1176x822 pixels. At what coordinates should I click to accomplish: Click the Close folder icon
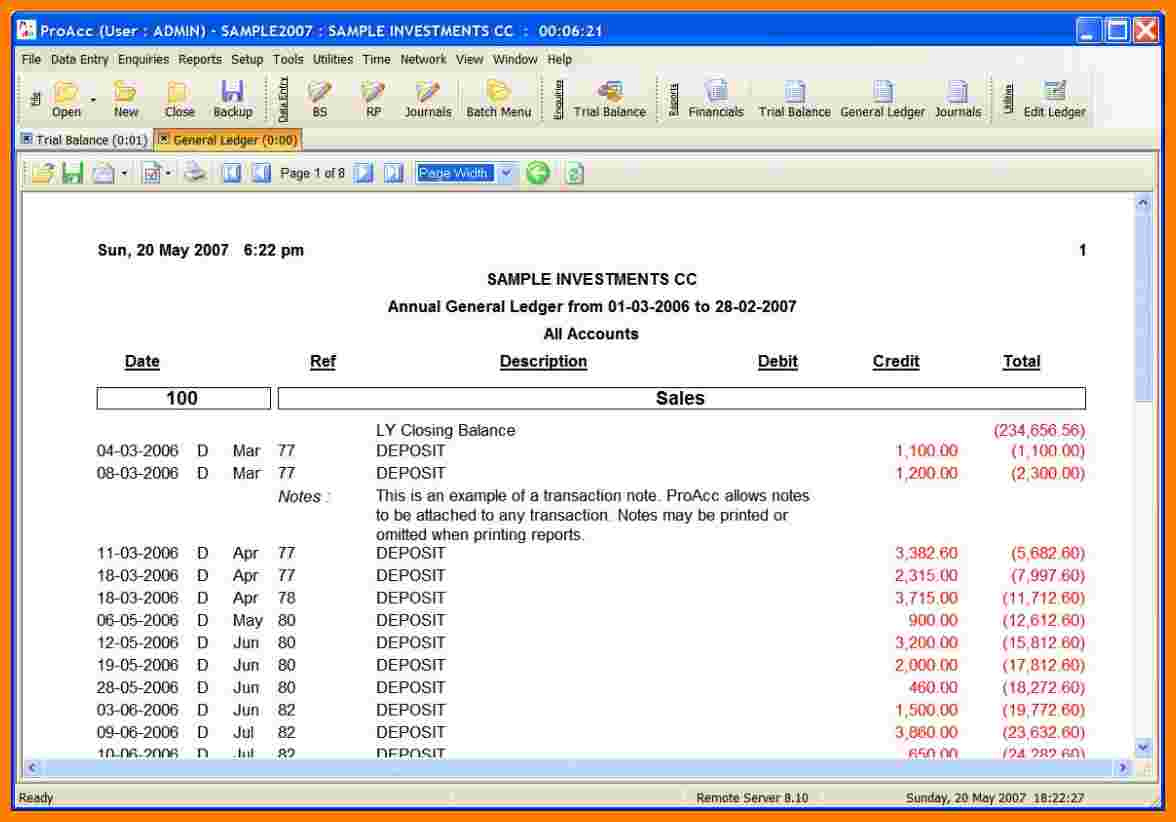pyautogui.click(x=179, y=99)
